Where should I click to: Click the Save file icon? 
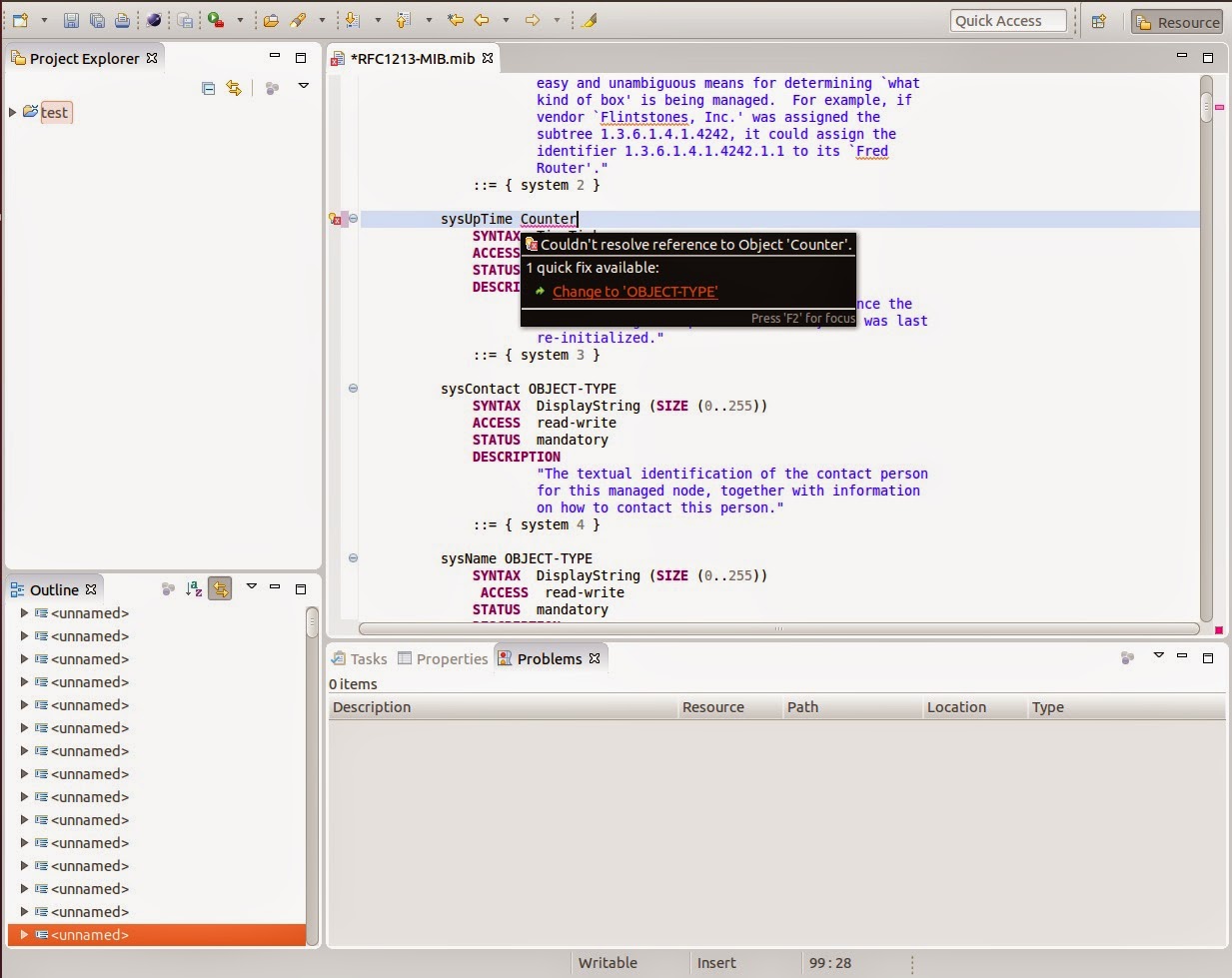tap(71, 20)
